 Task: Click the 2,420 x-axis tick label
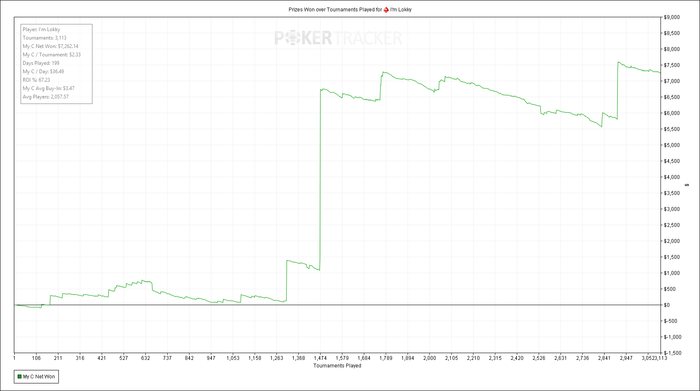click(517, 358)
